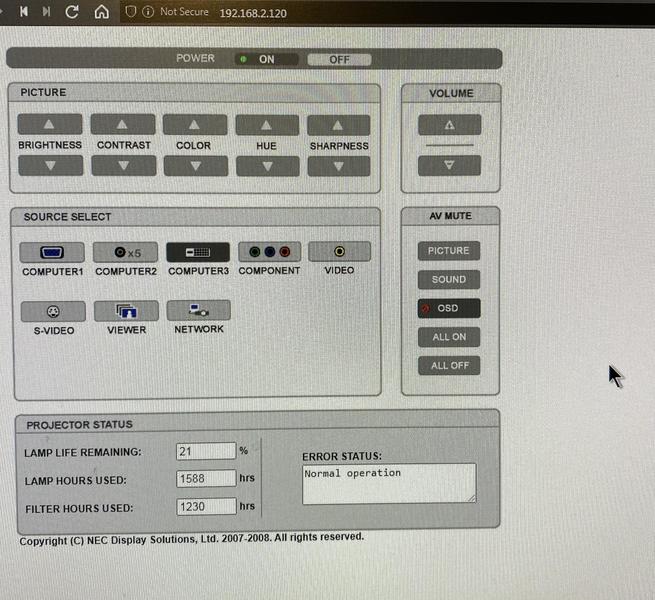Click the LAMP LIFE REMAINING label
Screen dimensions: 655x600
pyautogui.click(x=83, y=453)
